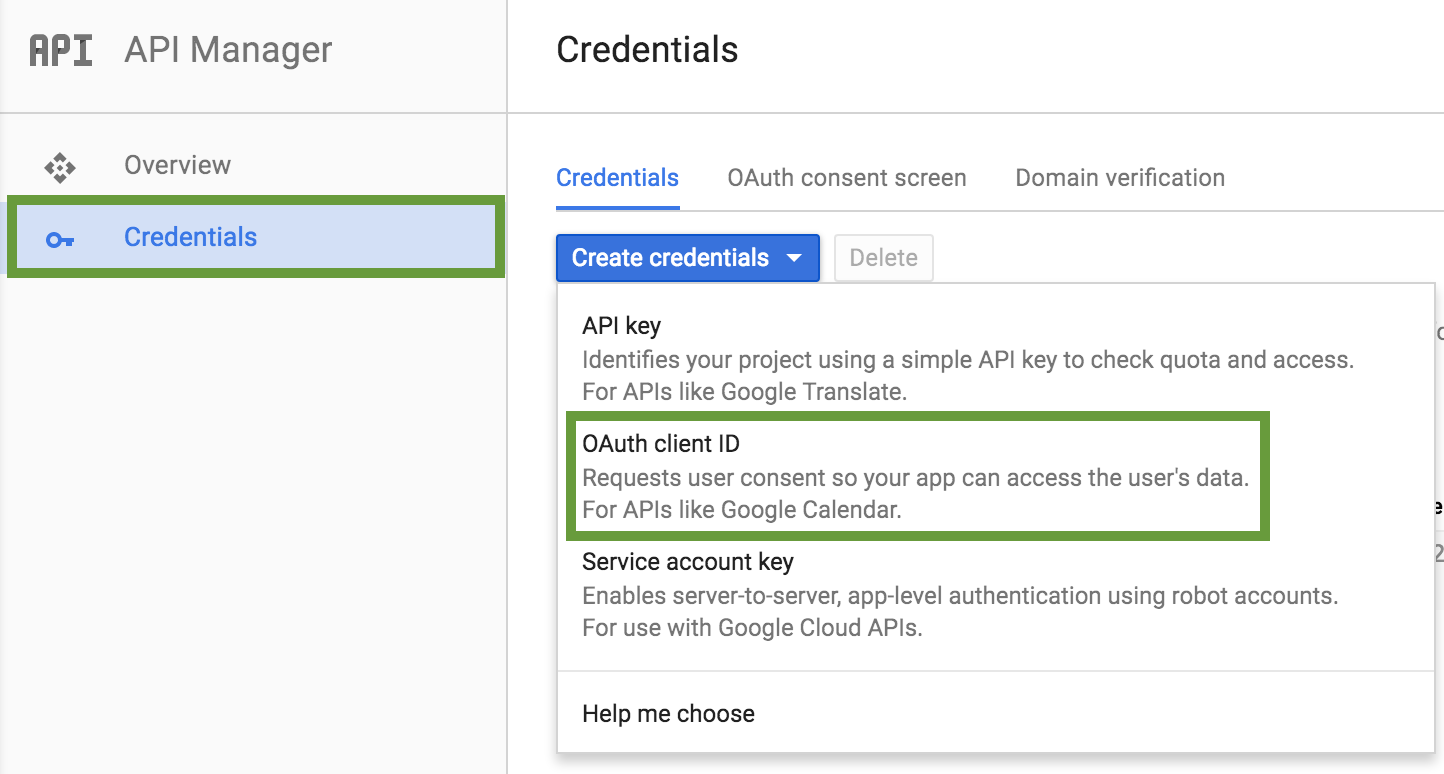Click the large Credentials page heading
The width and height of the screenshot is (1444, 774).
coord(646,50)
